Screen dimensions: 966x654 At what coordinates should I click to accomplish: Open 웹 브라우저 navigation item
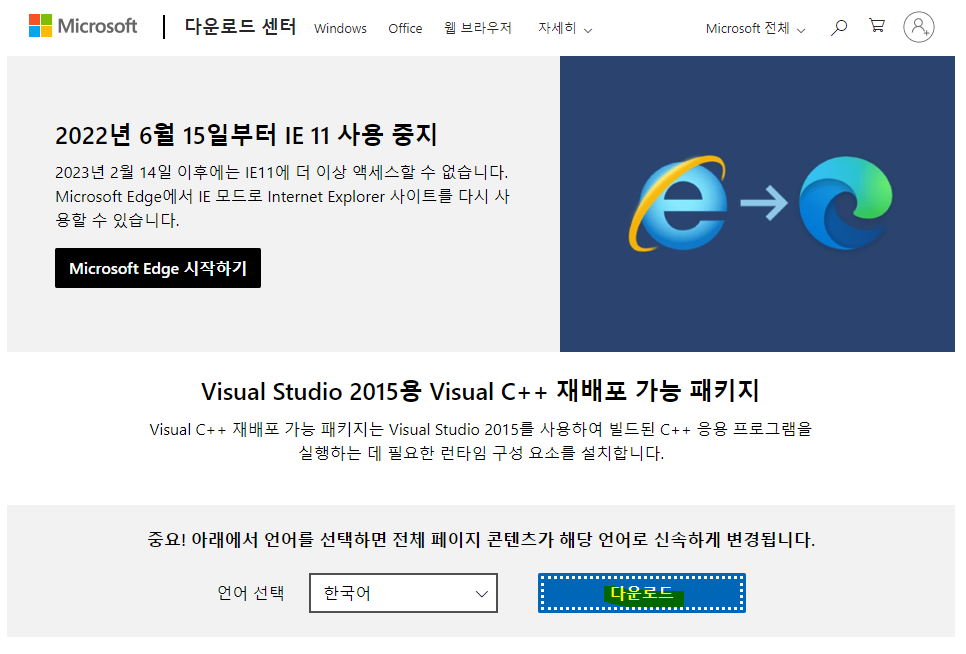[477, 28]
